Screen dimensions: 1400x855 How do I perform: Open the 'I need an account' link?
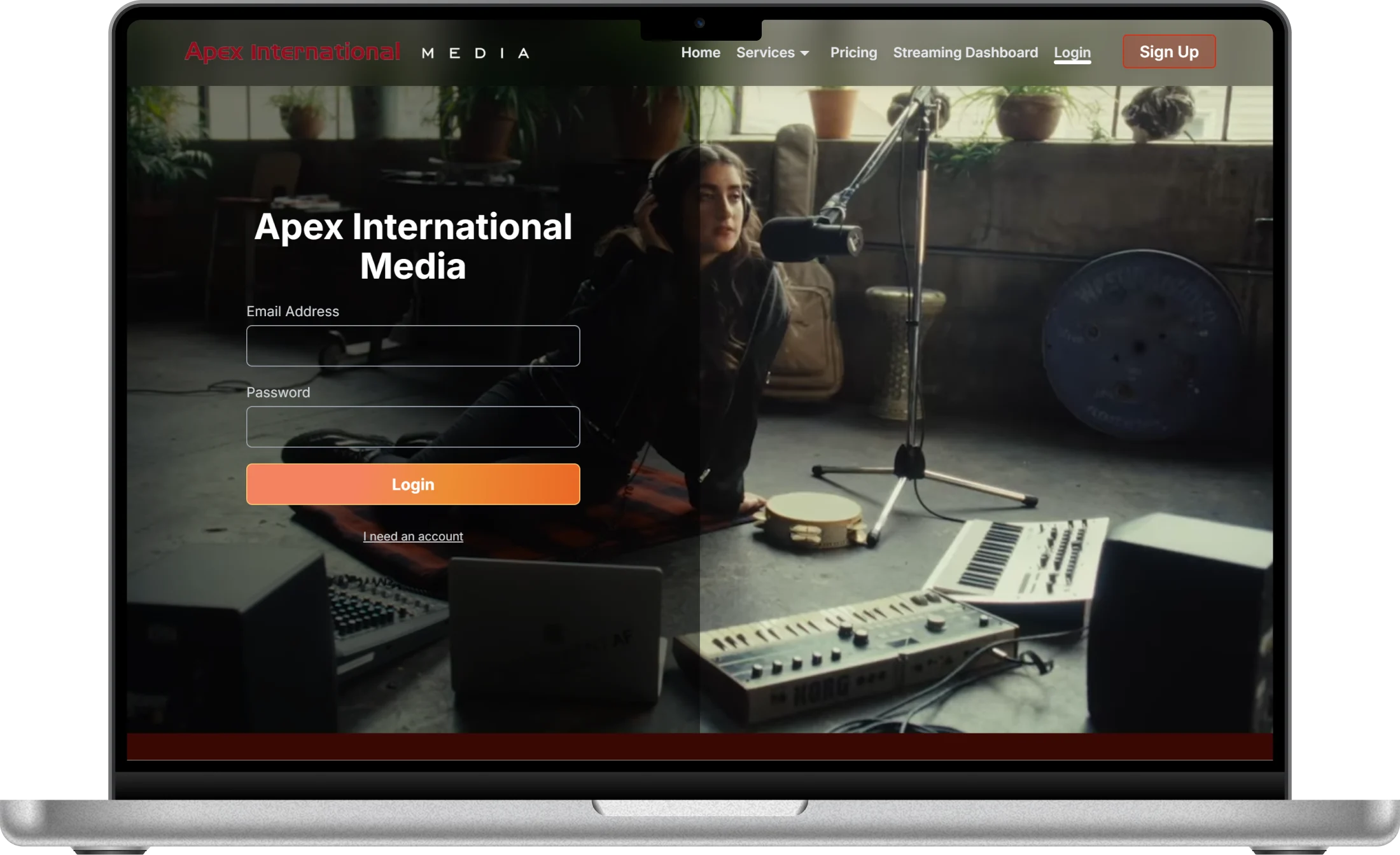pyautogui.click(x=413, y=536)
